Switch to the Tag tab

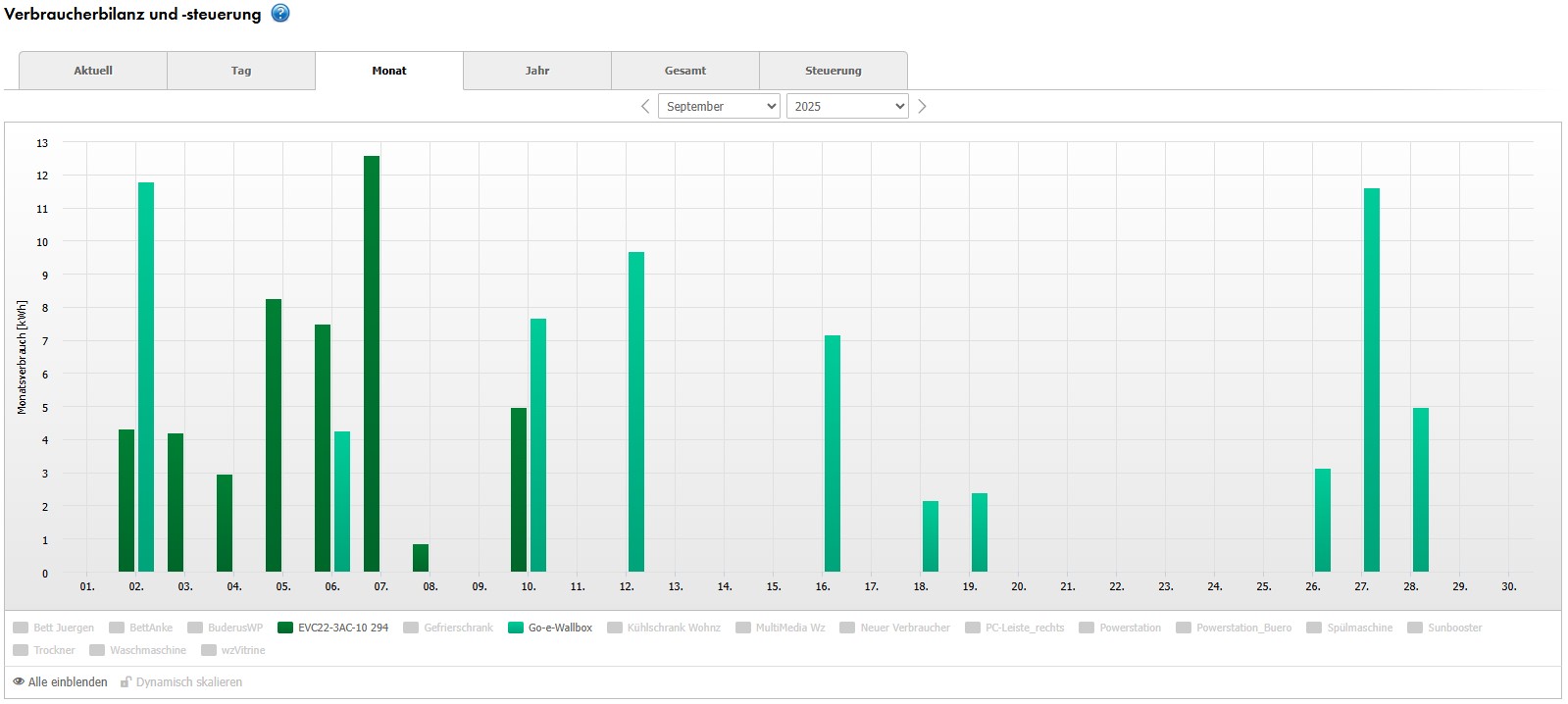coord(241,71)
